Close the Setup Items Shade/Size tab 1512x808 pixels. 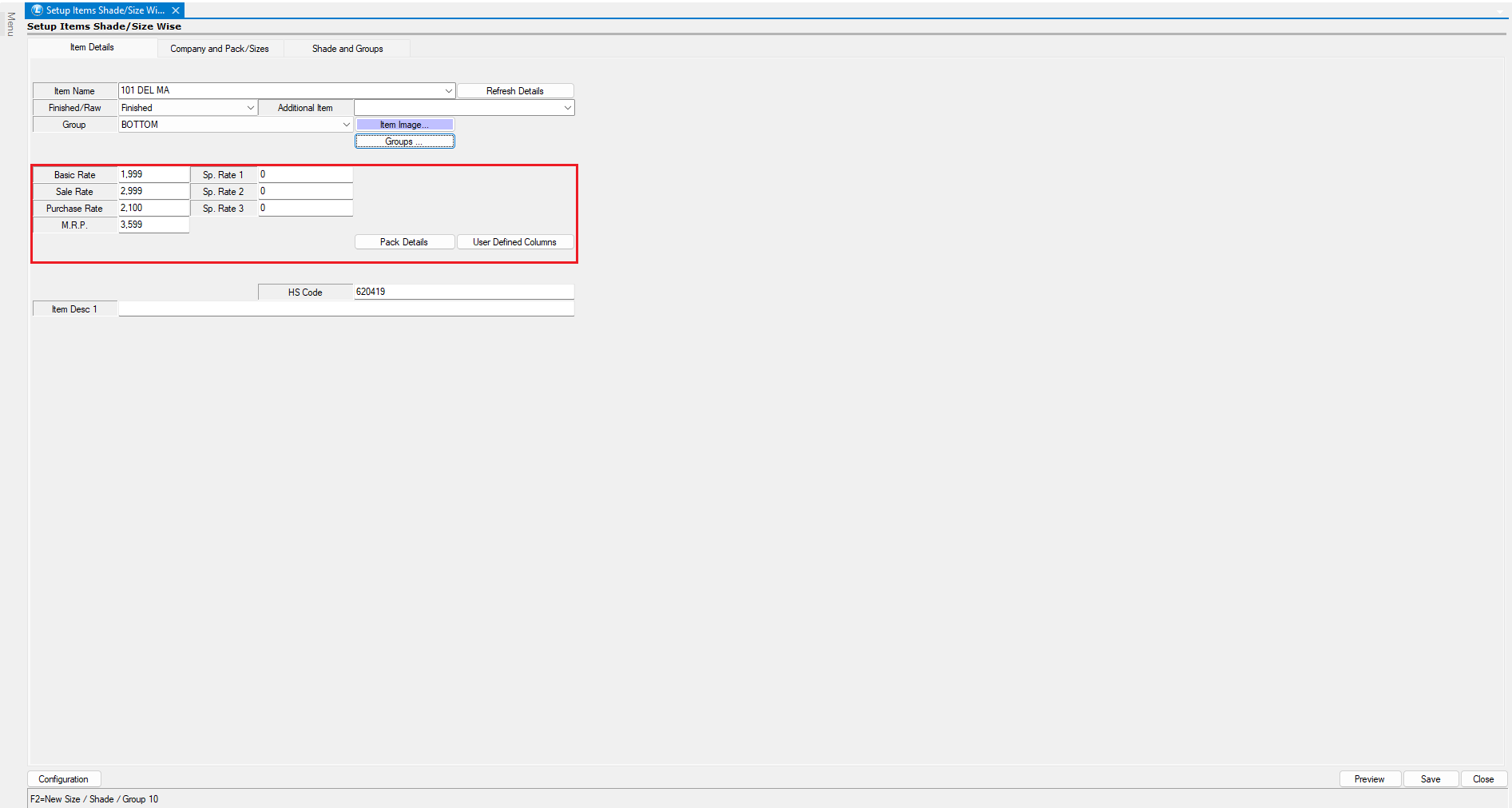coord(176,10)
